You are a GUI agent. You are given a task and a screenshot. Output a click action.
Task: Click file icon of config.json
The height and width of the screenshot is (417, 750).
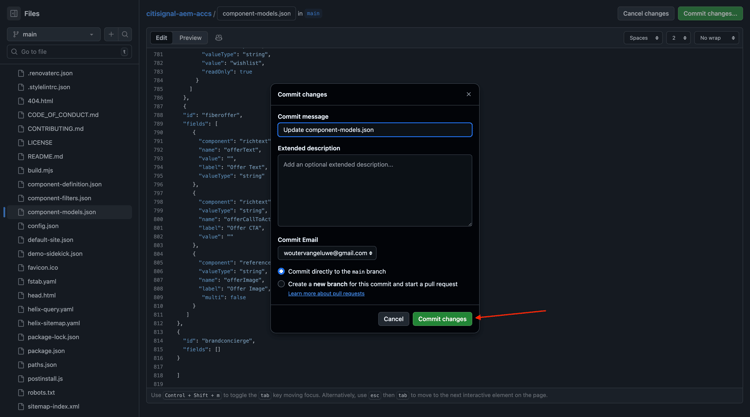(21, 226)
